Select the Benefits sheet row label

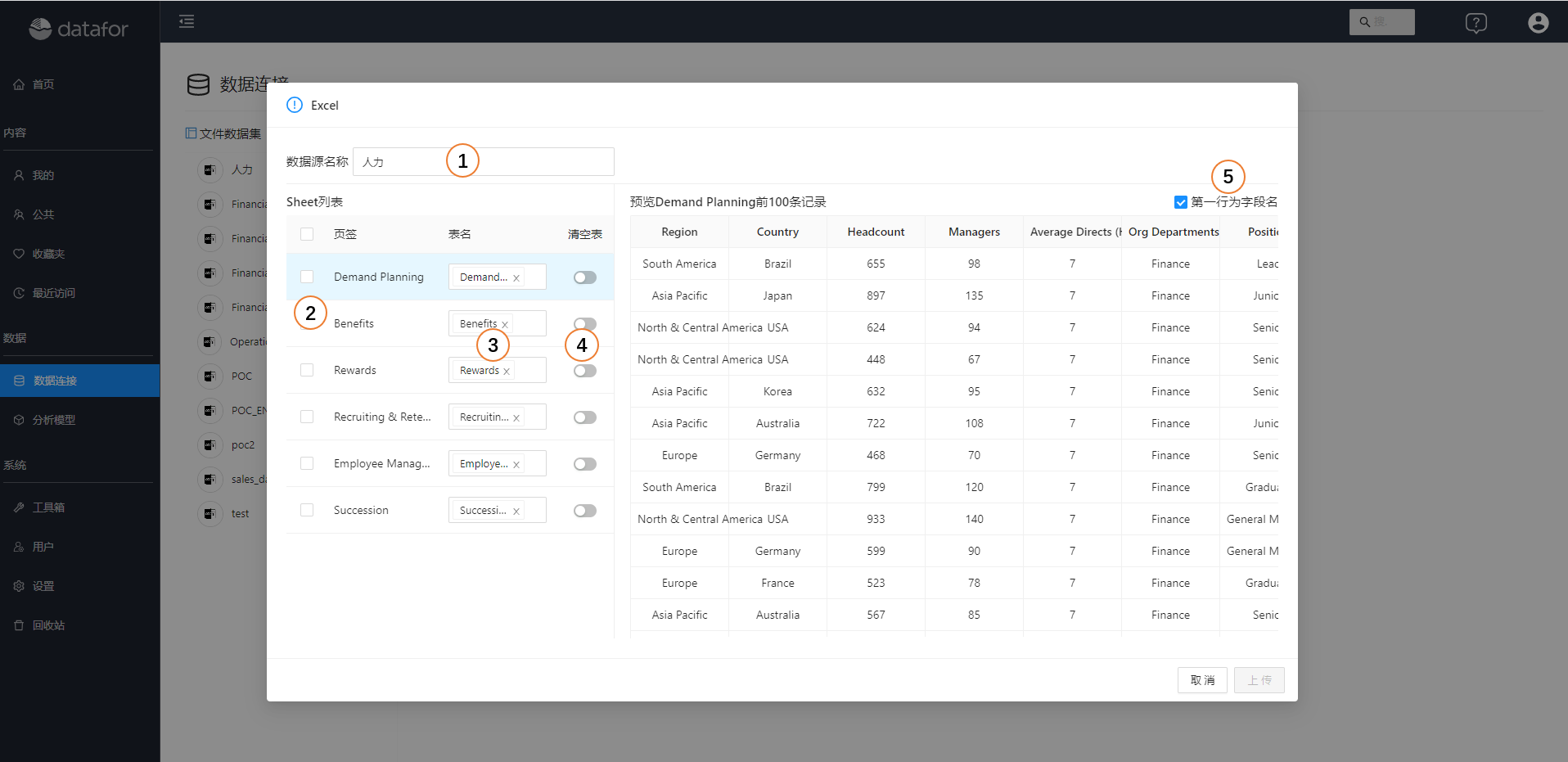pyautogui.click(x=354, y=323)
